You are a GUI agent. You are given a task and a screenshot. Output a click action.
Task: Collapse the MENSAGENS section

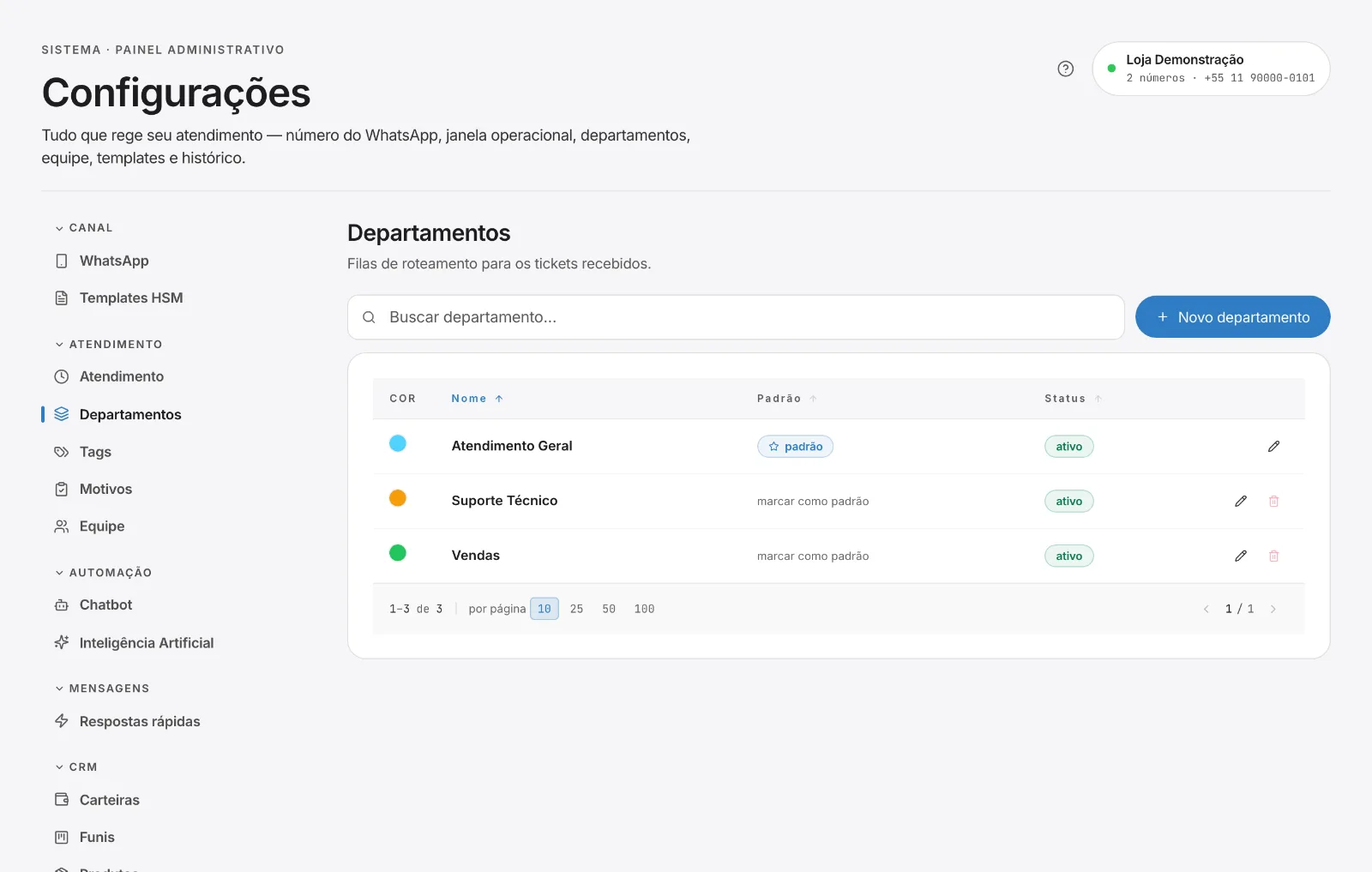102,689
